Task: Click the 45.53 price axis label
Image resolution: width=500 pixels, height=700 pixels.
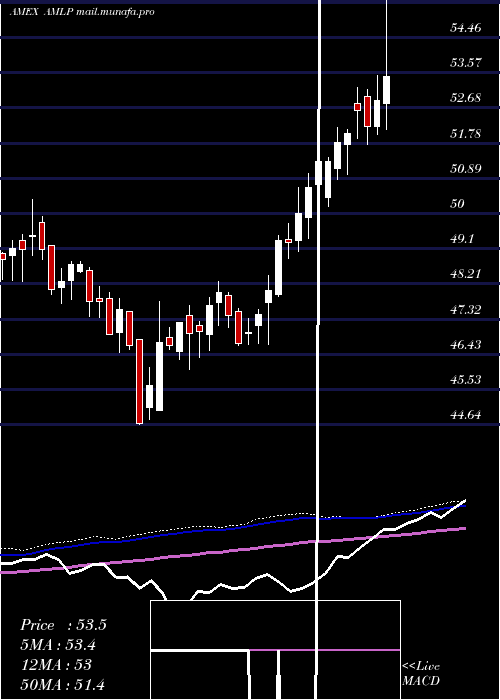Action: (466, 379)
